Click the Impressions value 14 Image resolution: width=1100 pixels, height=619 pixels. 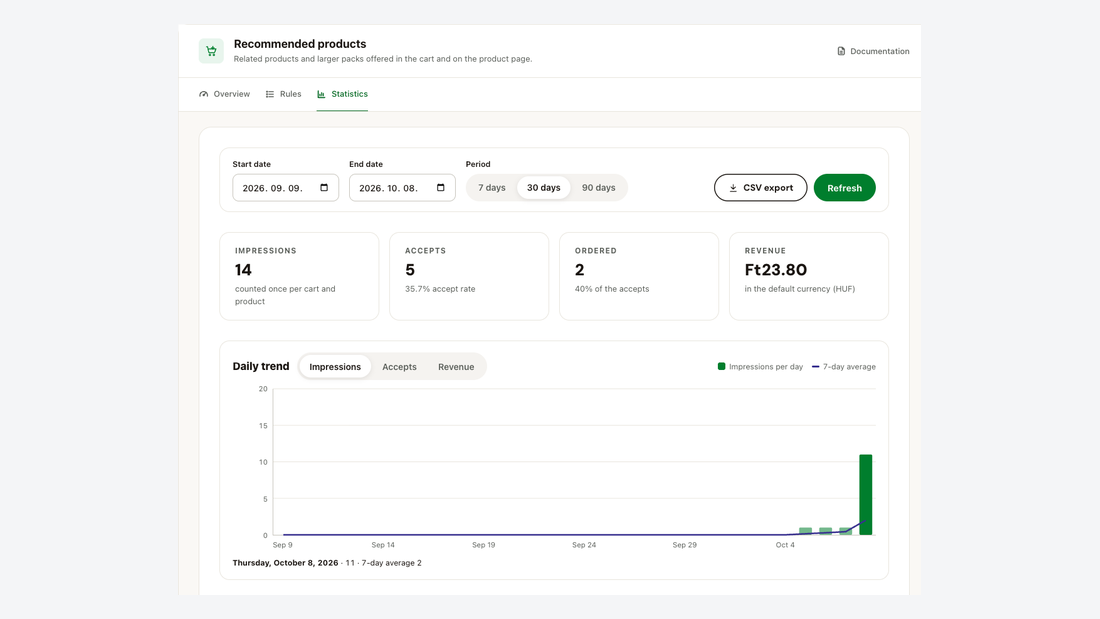(x=243, y=269)
